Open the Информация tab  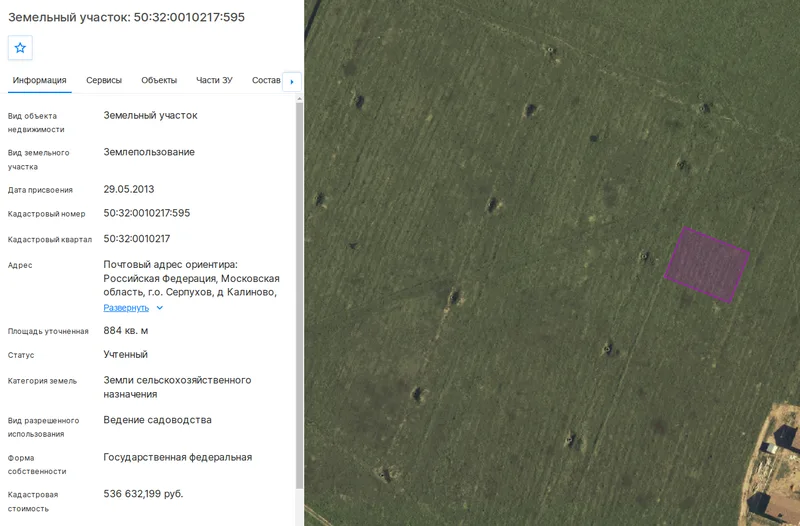point(40,80)
